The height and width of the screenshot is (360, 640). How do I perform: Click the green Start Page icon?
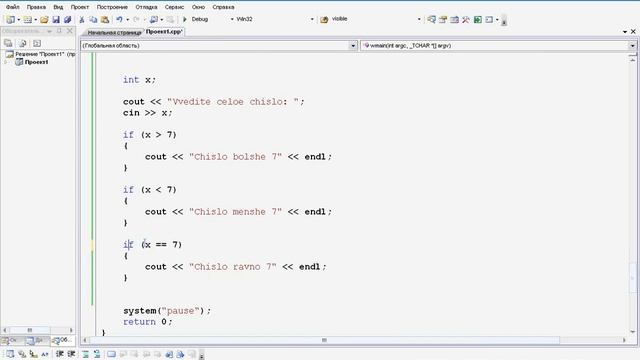click(x=478, y=19)
